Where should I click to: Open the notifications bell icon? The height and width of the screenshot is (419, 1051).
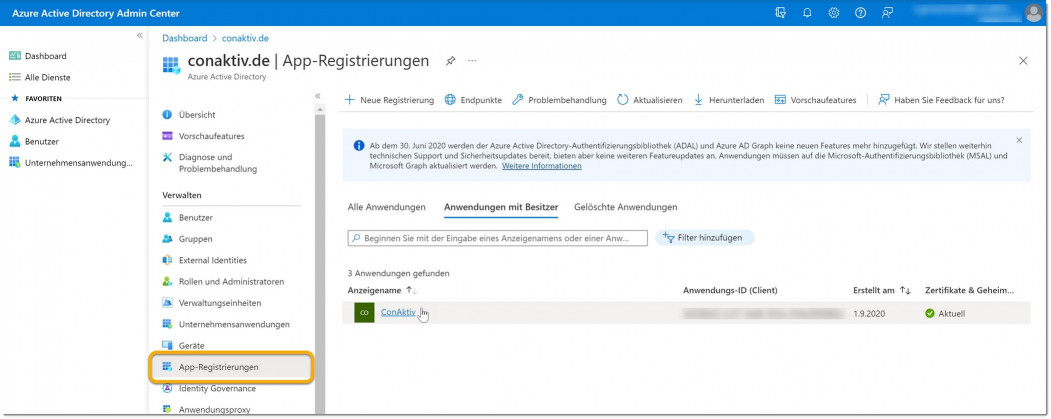807,13
